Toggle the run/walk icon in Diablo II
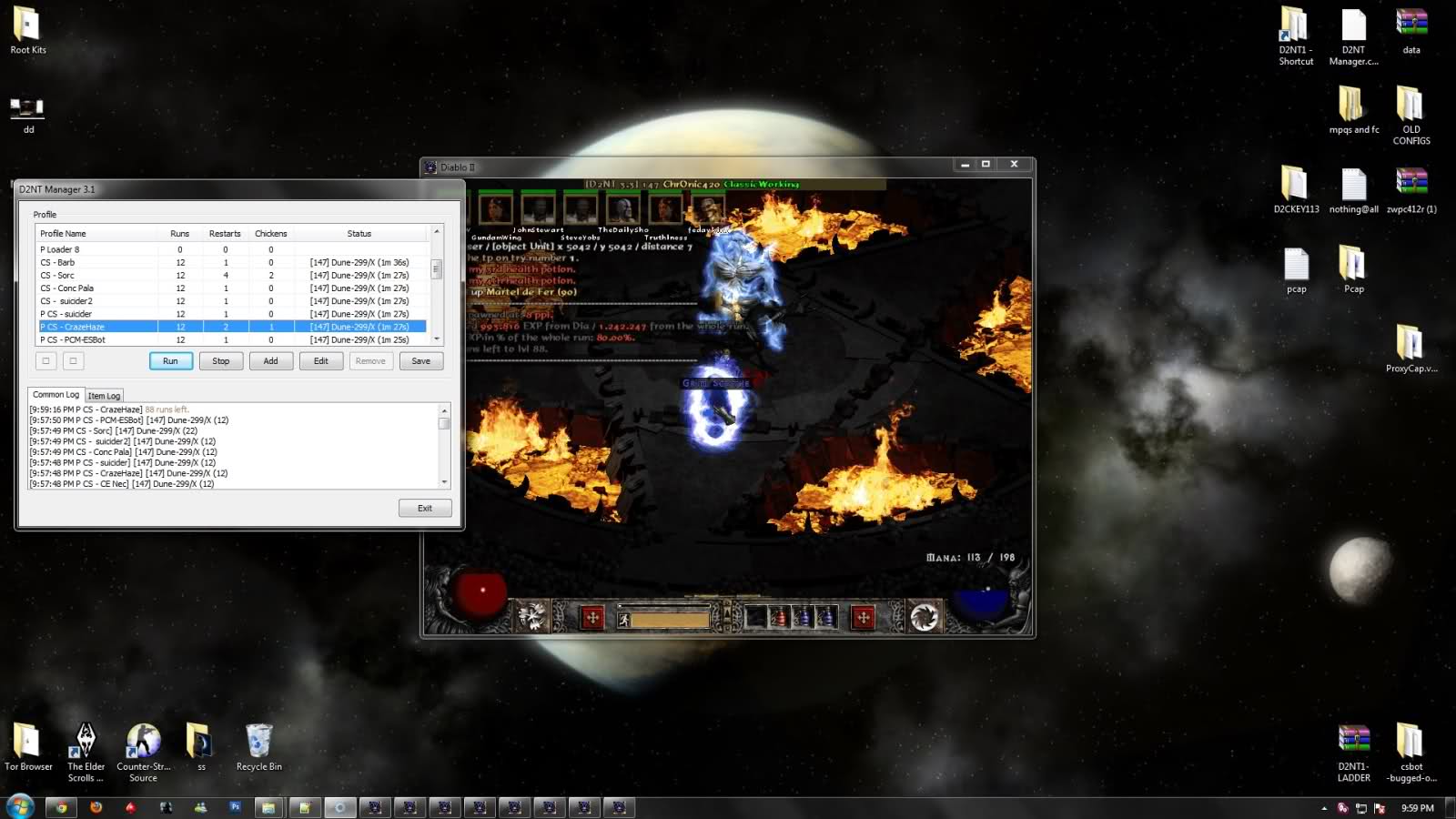This screenshot has height=819, width=1456. point(623,620)
